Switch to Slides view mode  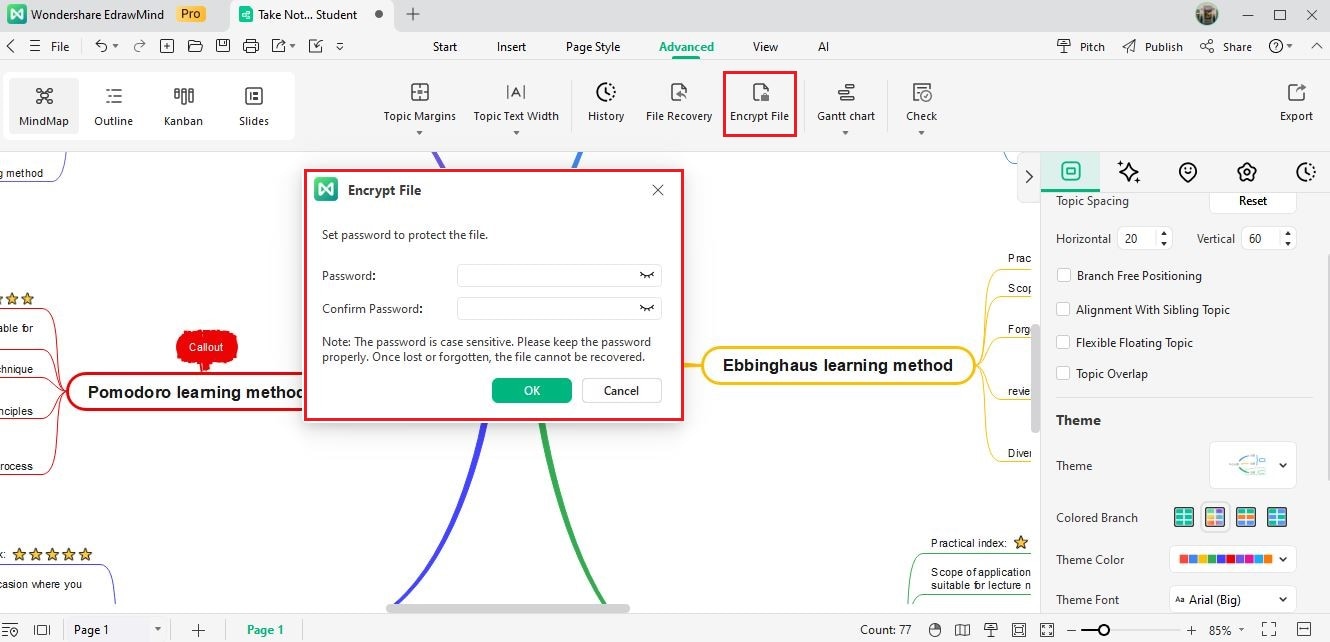click(x=253, y=106)
